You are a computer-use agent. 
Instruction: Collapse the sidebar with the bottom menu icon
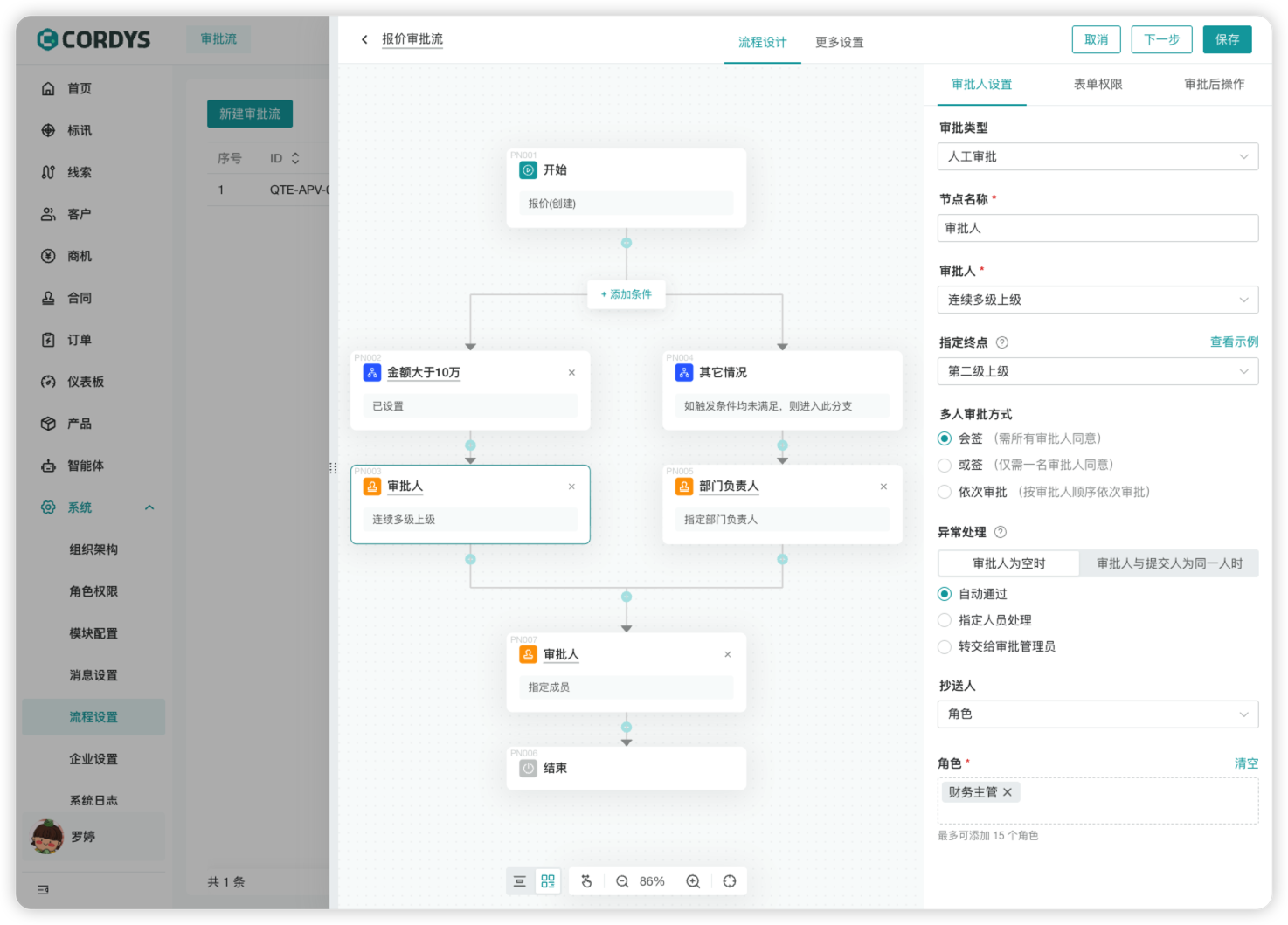point(43,890)
